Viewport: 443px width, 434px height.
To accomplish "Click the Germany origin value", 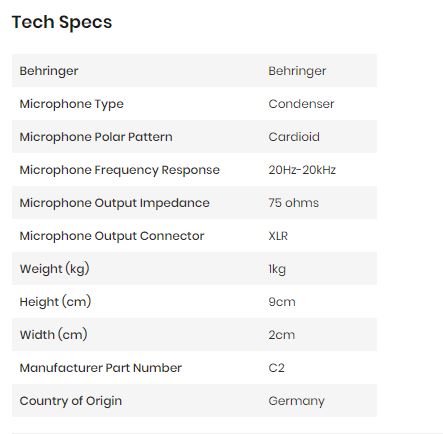I will click(296, 401).
